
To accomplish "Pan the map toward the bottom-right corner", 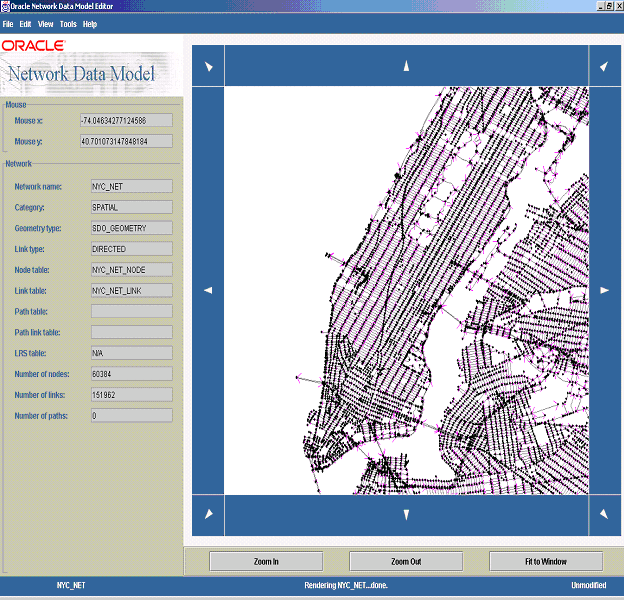I will coord(604,515).
